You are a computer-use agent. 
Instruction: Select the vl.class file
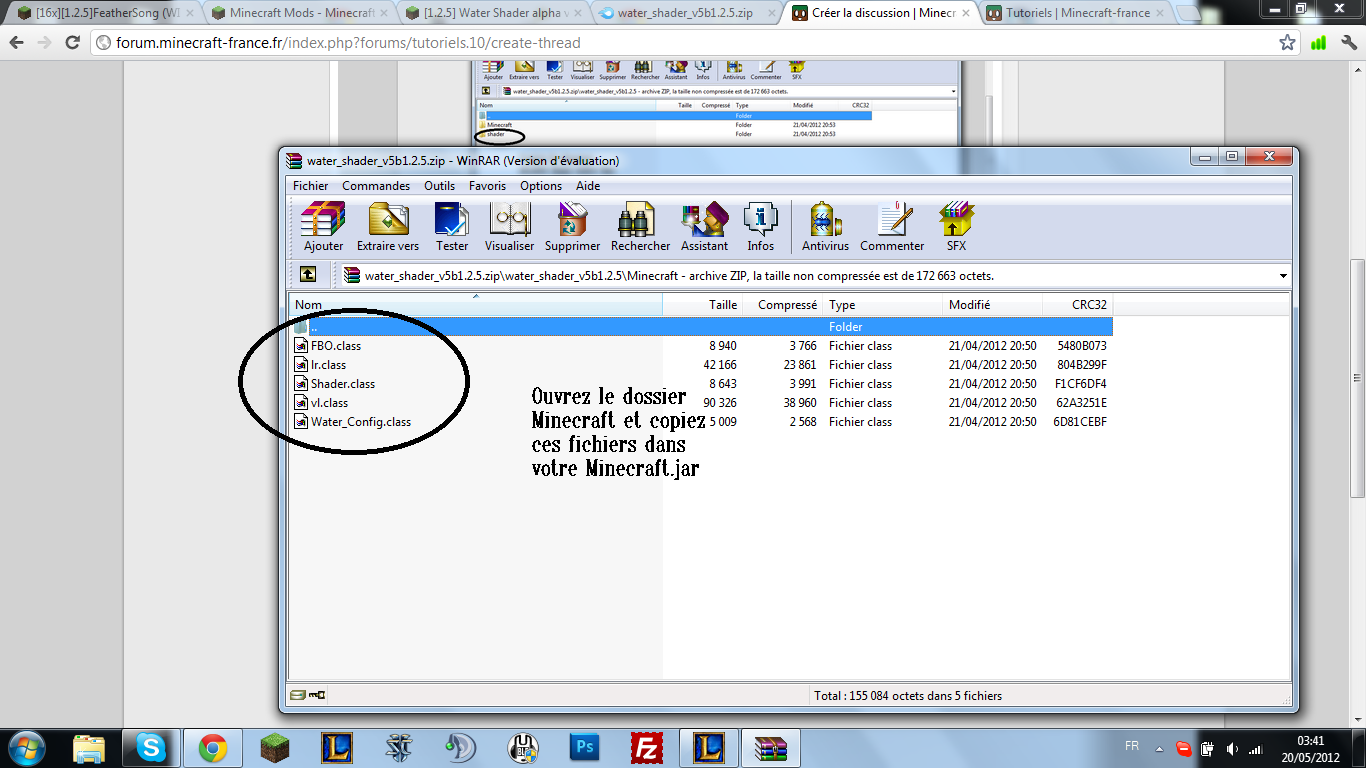[329, 403]
